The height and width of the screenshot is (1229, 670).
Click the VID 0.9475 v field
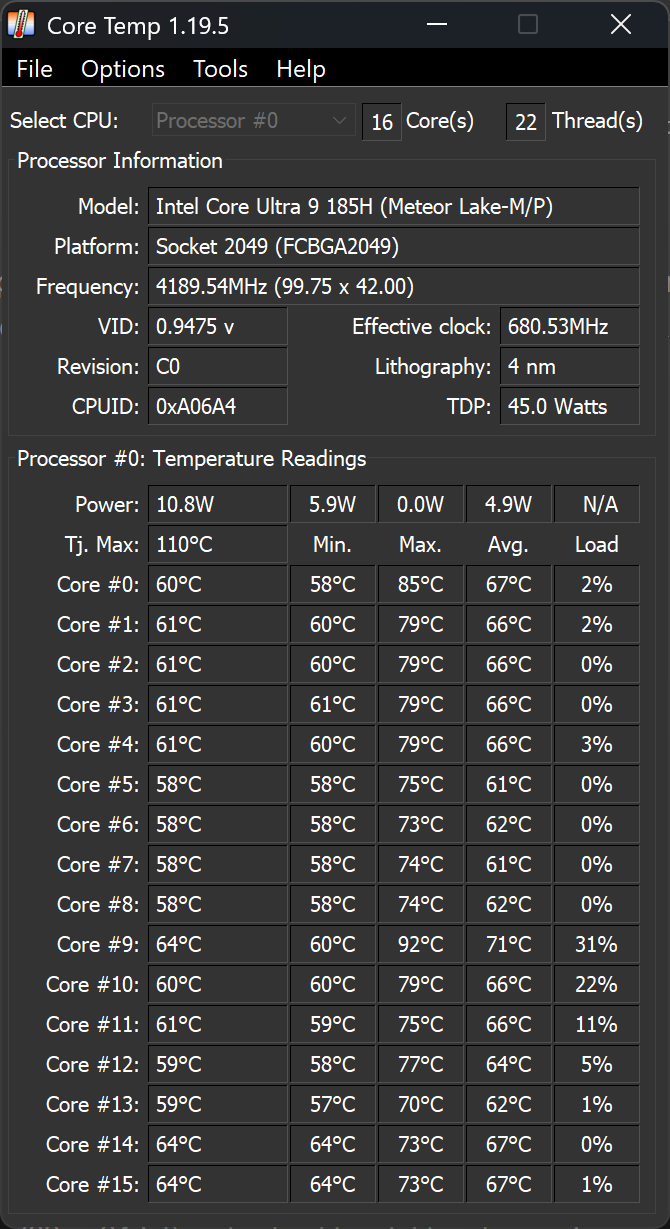tap(217, 327)
